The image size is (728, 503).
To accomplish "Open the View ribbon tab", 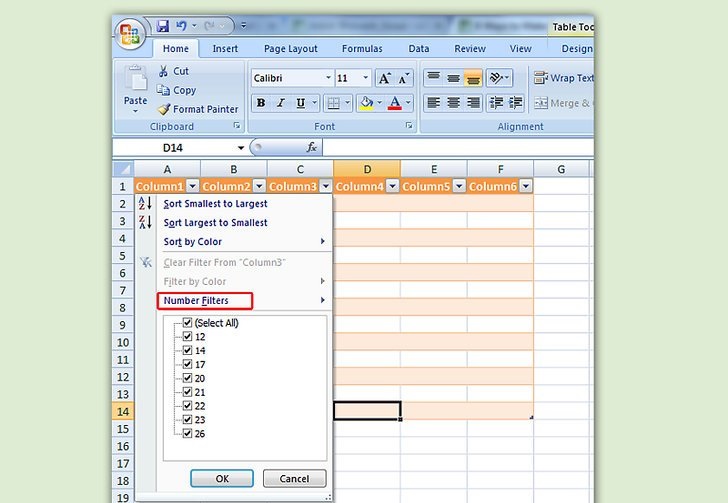I will [x=520, y=49].
